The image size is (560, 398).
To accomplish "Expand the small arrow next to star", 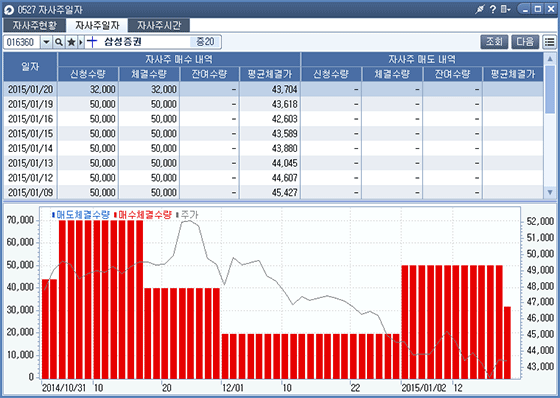I will 81,42.
